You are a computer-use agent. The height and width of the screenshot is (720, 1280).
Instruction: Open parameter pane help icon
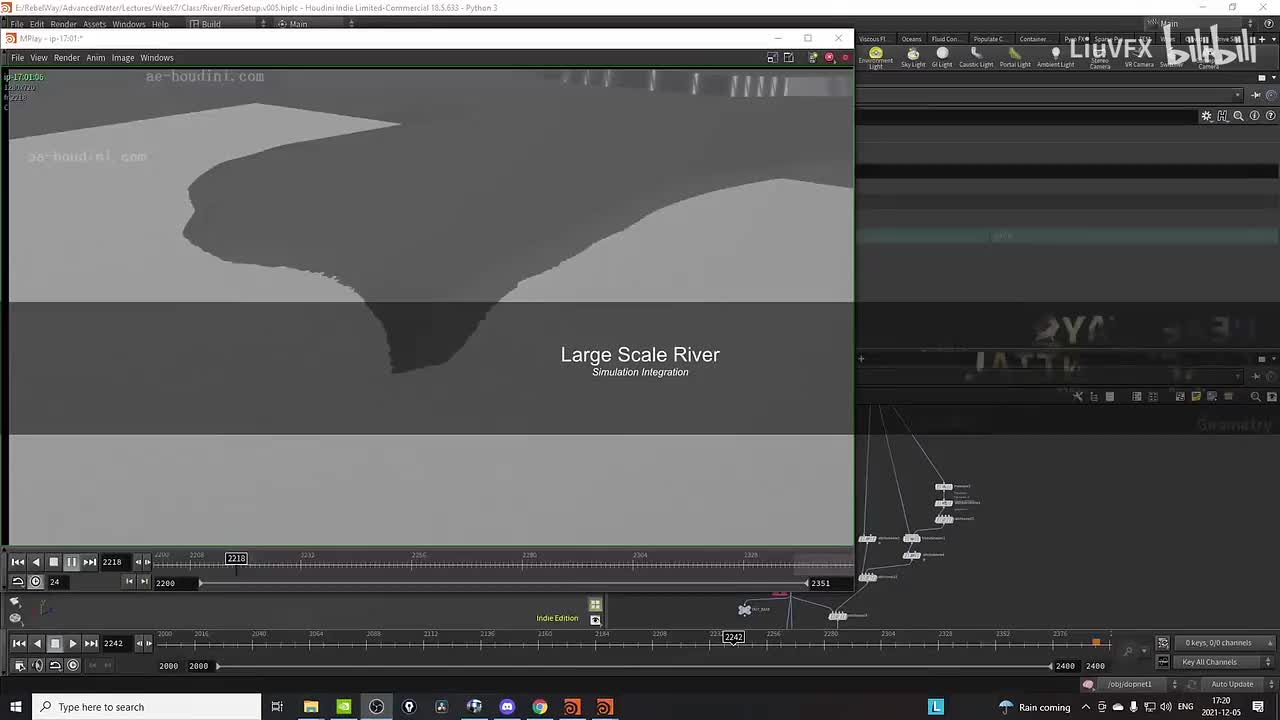[1270, 116]
